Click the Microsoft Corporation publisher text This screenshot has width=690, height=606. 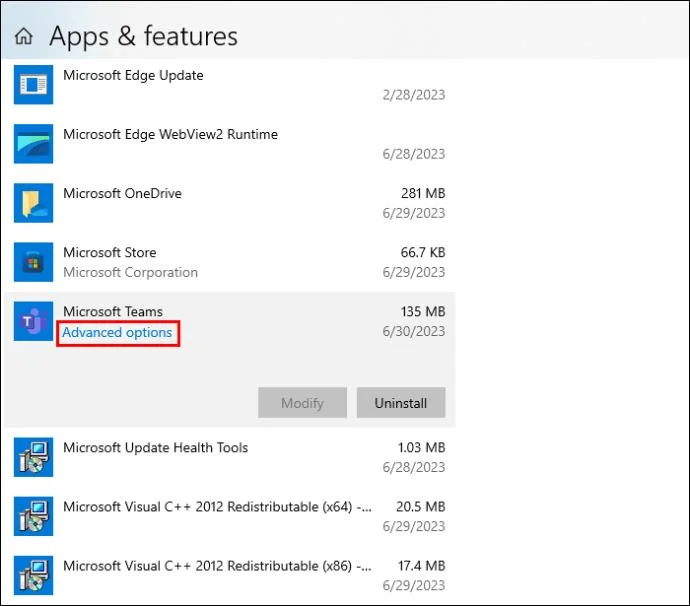click(x=130, y=272)
